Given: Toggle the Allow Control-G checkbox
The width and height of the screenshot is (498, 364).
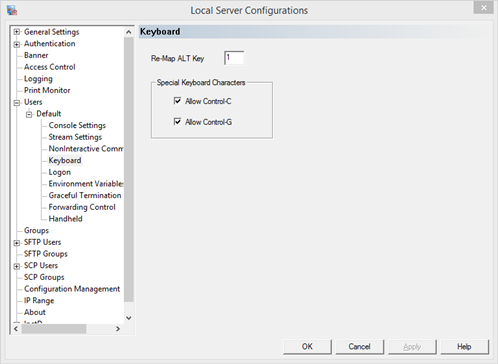Looking at the screenshot, I should coord(177,121).
